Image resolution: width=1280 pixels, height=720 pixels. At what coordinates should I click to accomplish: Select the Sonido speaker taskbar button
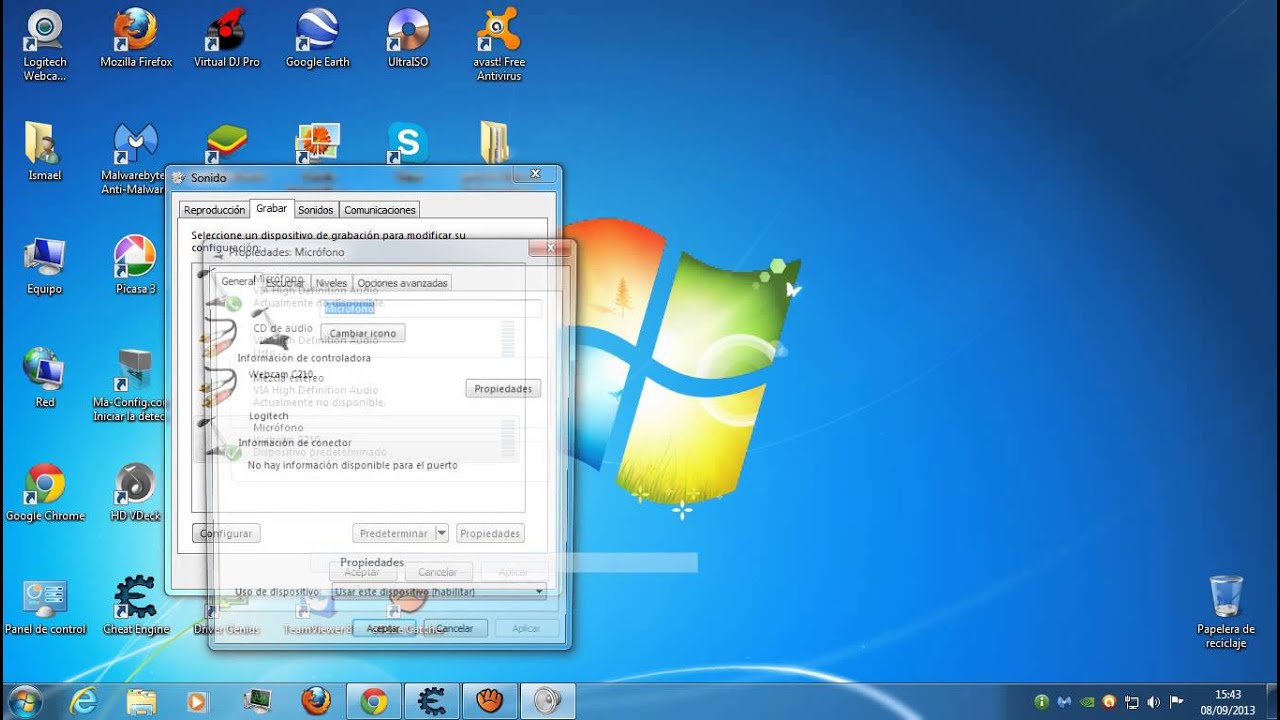[548, 702]
